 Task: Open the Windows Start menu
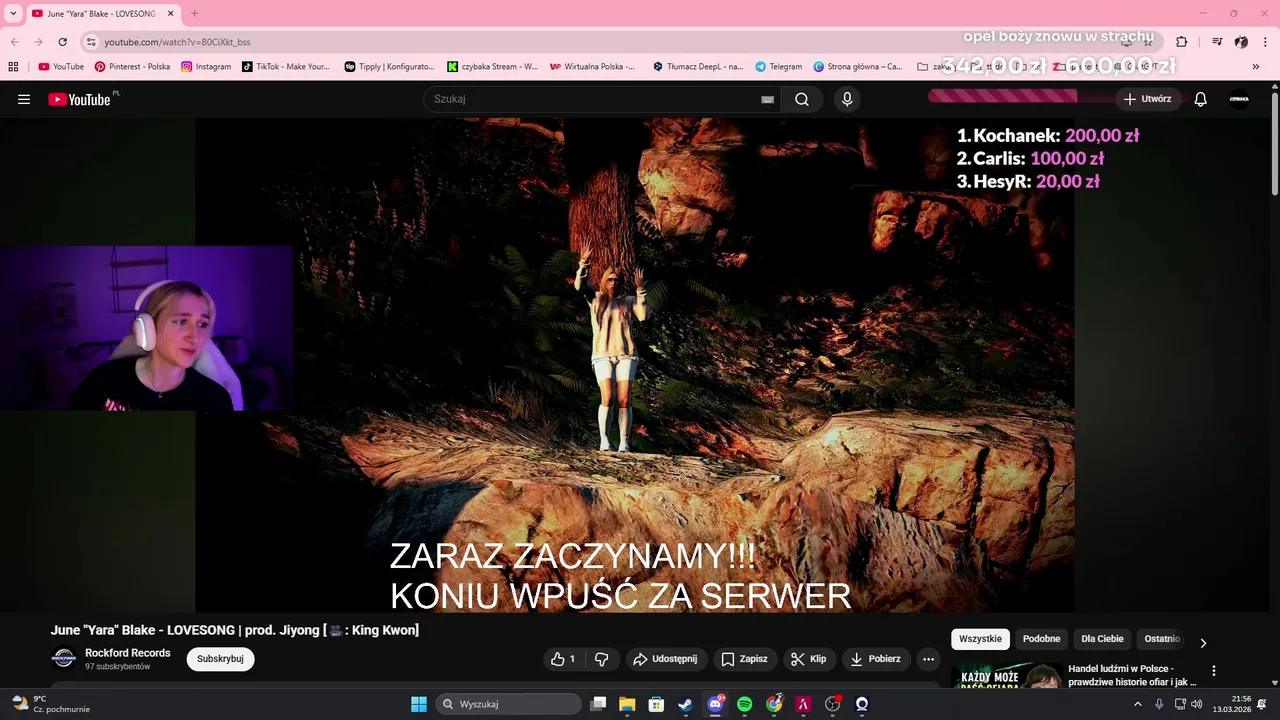point(419,704)
